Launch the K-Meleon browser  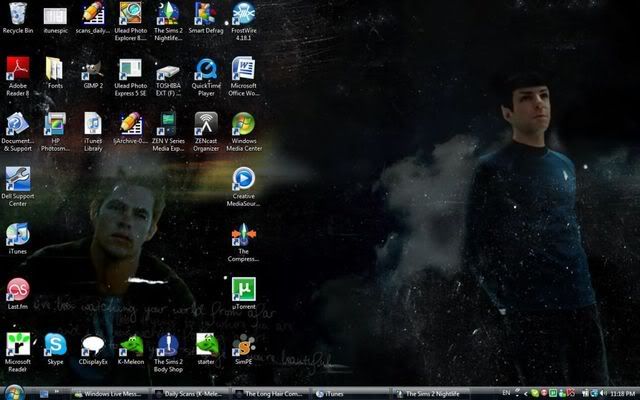click(131, 350)
